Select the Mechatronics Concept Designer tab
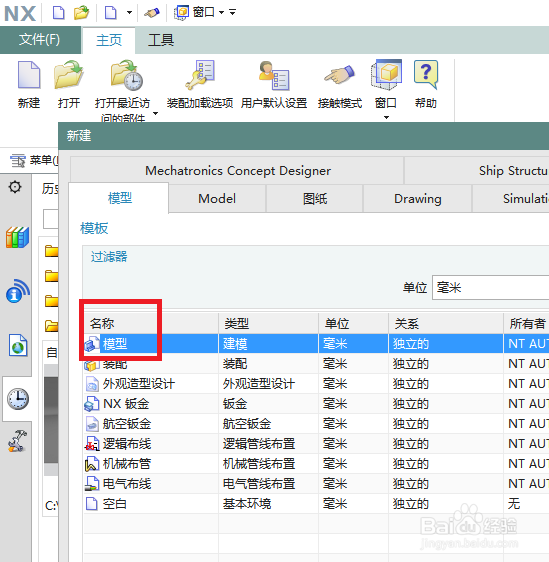Image resolution: width=549 pixels, height=562 pixels. 238,171
